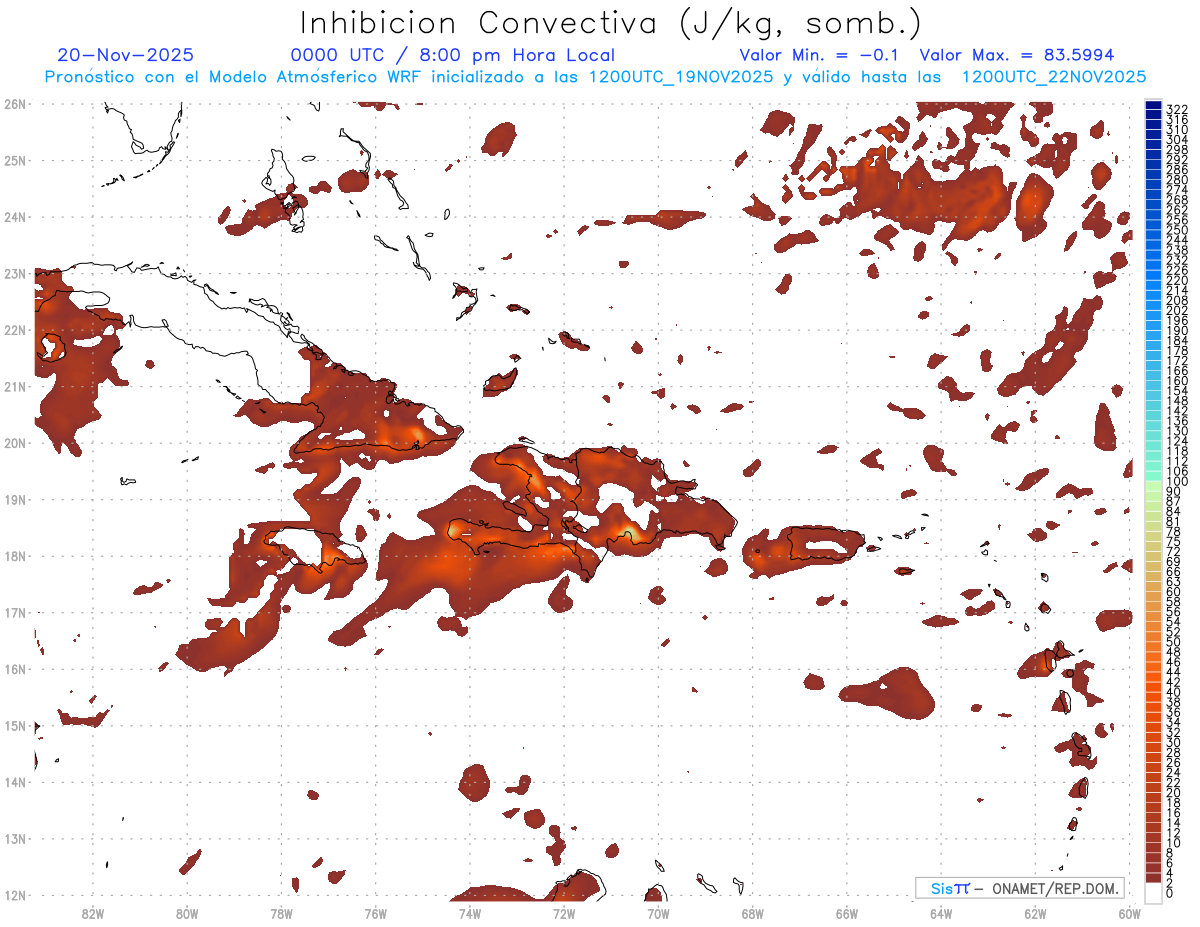The width and height of the screenshot is (1200, 927).
Task: Click the "12N" latitude label
Action: coord(15,895)
